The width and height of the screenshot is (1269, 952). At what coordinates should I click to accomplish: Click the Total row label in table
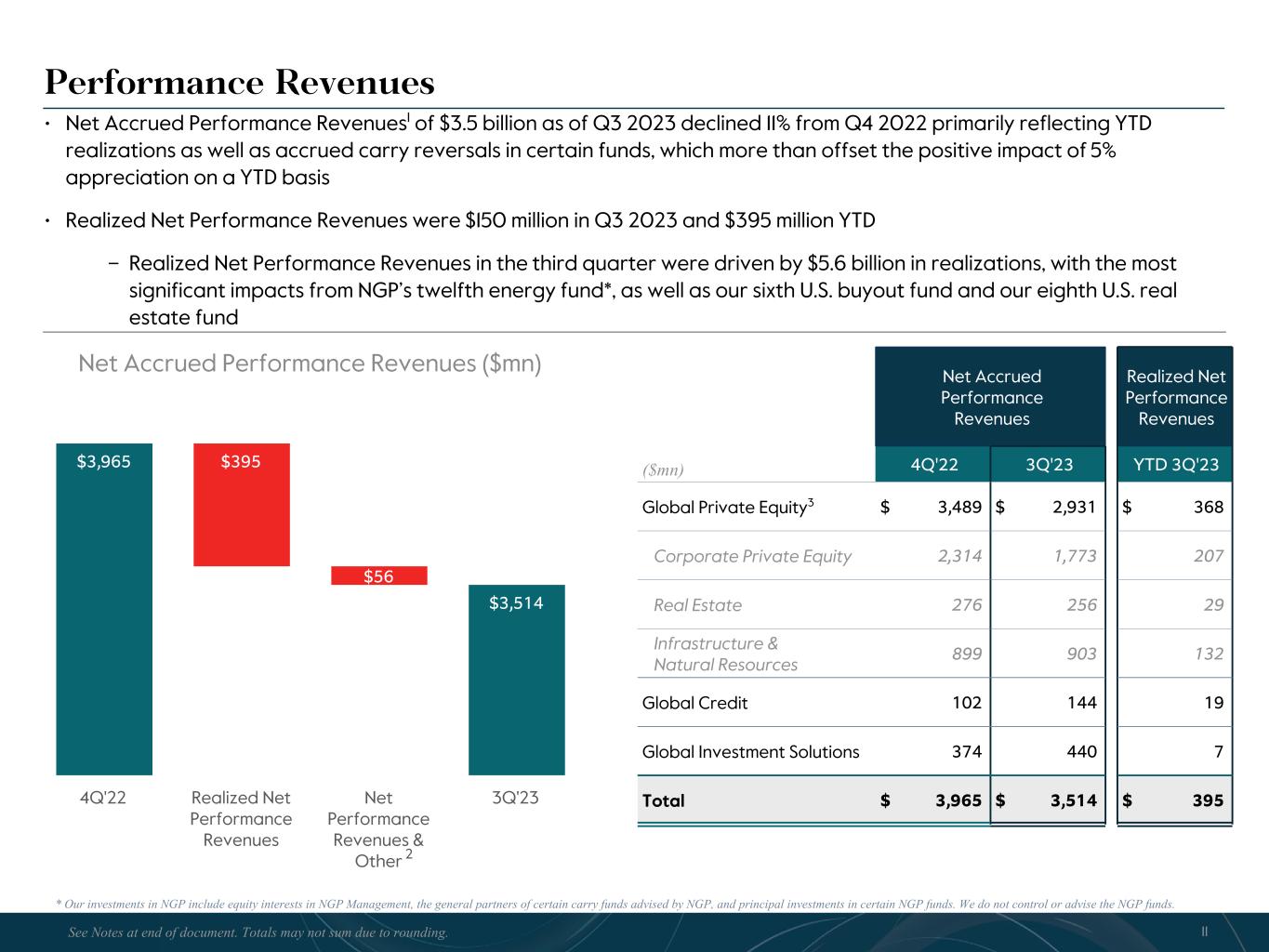(663, 800)
